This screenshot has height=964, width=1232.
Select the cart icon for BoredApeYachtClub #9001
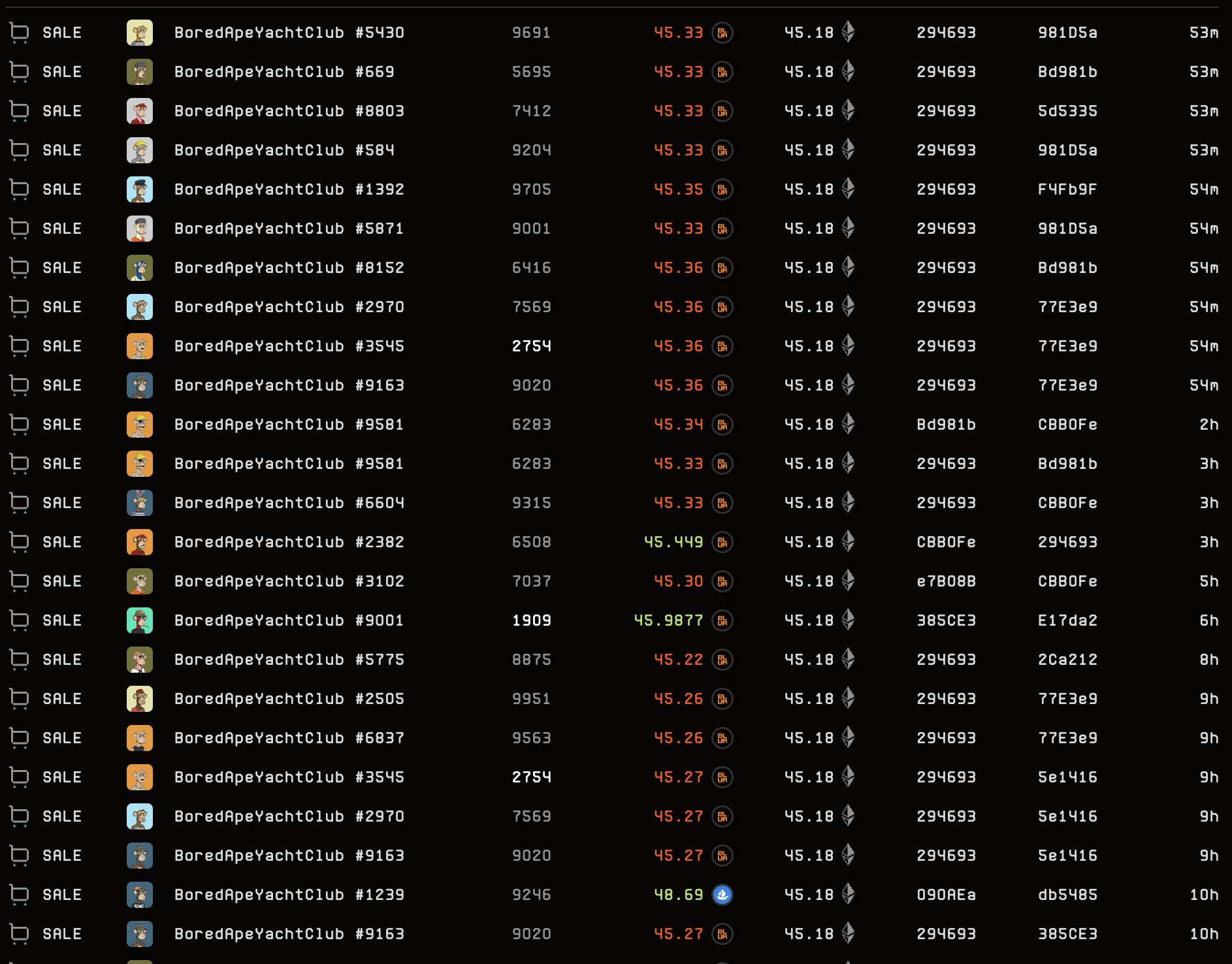(x=20, y=620)
